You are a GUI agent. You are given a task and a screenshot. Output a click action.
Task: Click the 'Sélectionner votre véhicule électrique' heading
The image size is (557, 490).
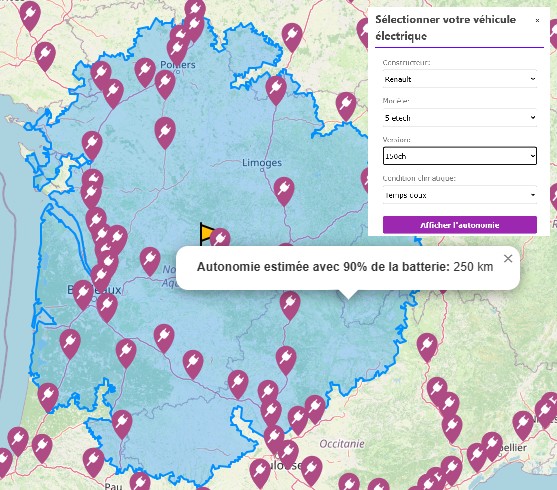tap(445, 28)
